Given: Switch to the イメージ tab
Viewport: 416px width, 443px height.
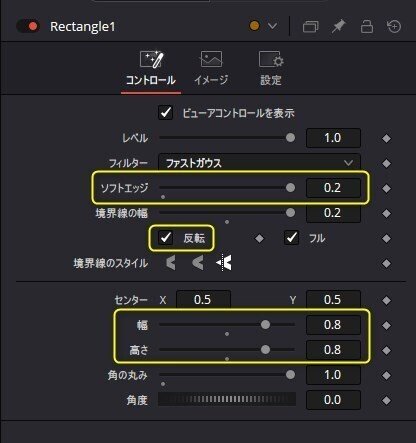Looking at the screenshot, I should click(211, 69).
